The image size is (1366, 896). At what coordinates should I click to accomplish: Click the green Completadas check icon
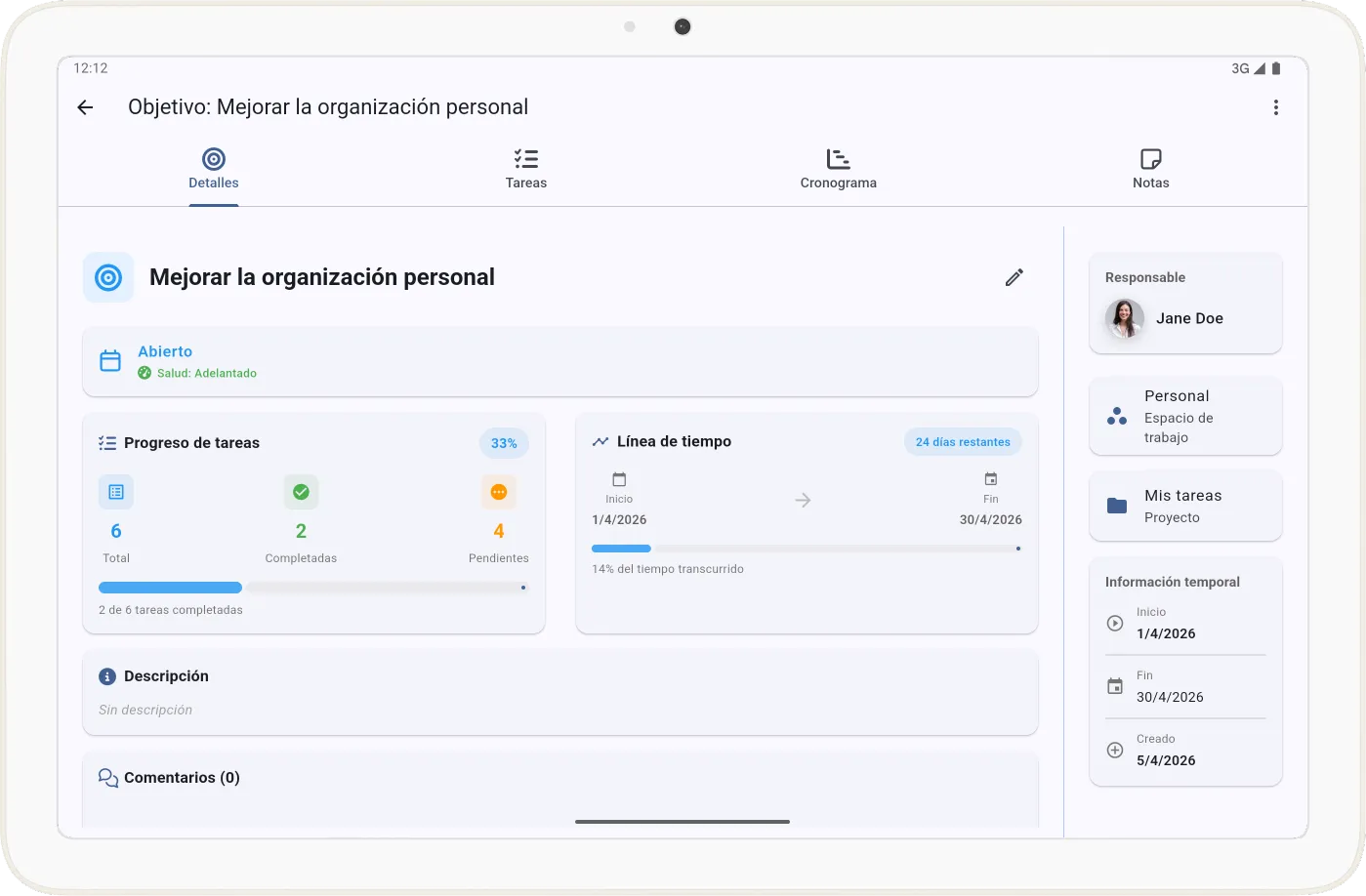coord(301,492)
